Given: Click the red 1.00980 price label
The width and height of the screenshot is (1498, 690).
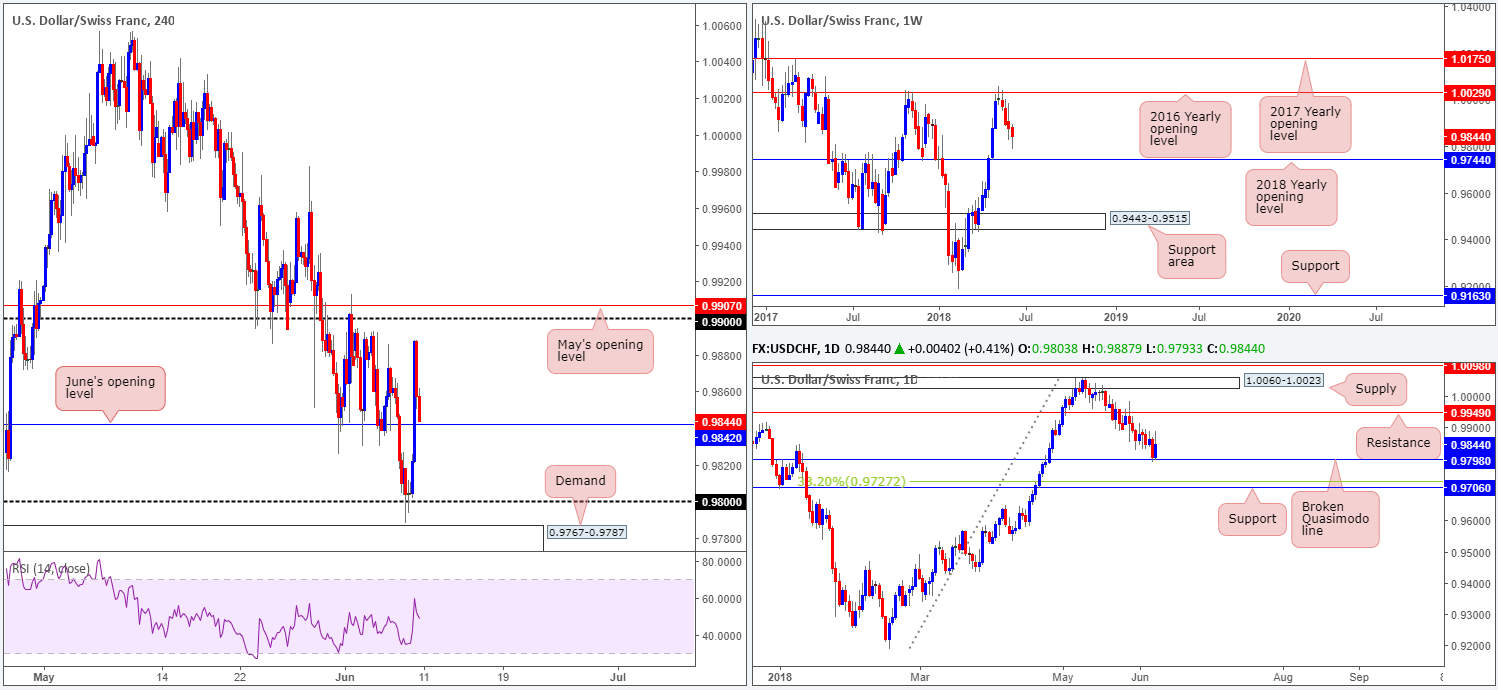Looking at the screenshot, I should (1472, 367).
